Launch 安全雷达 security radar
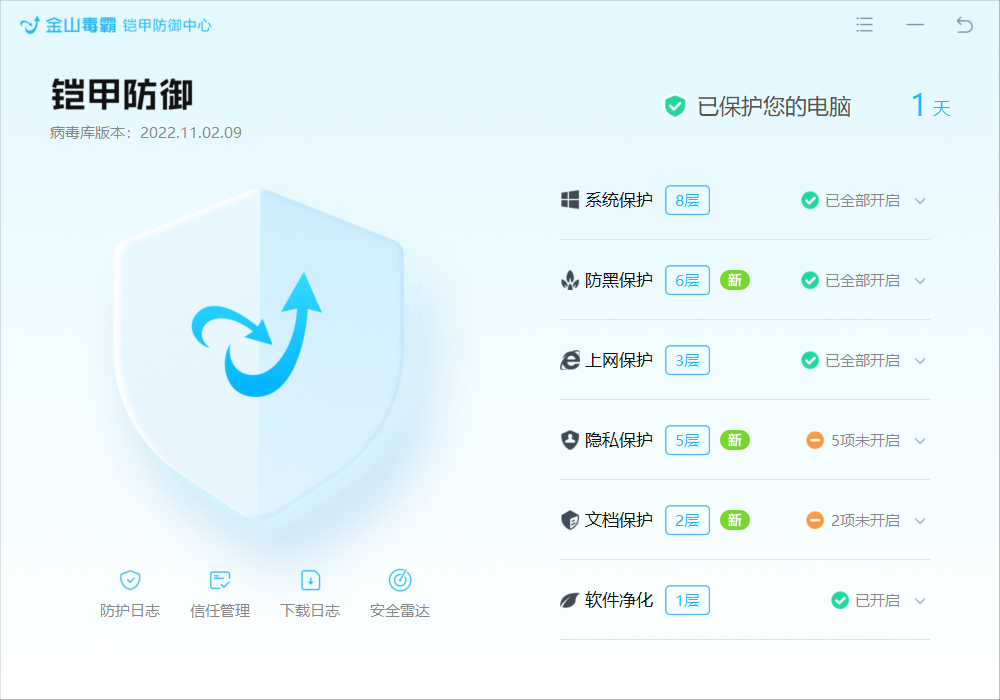 [x=399, y=592]
